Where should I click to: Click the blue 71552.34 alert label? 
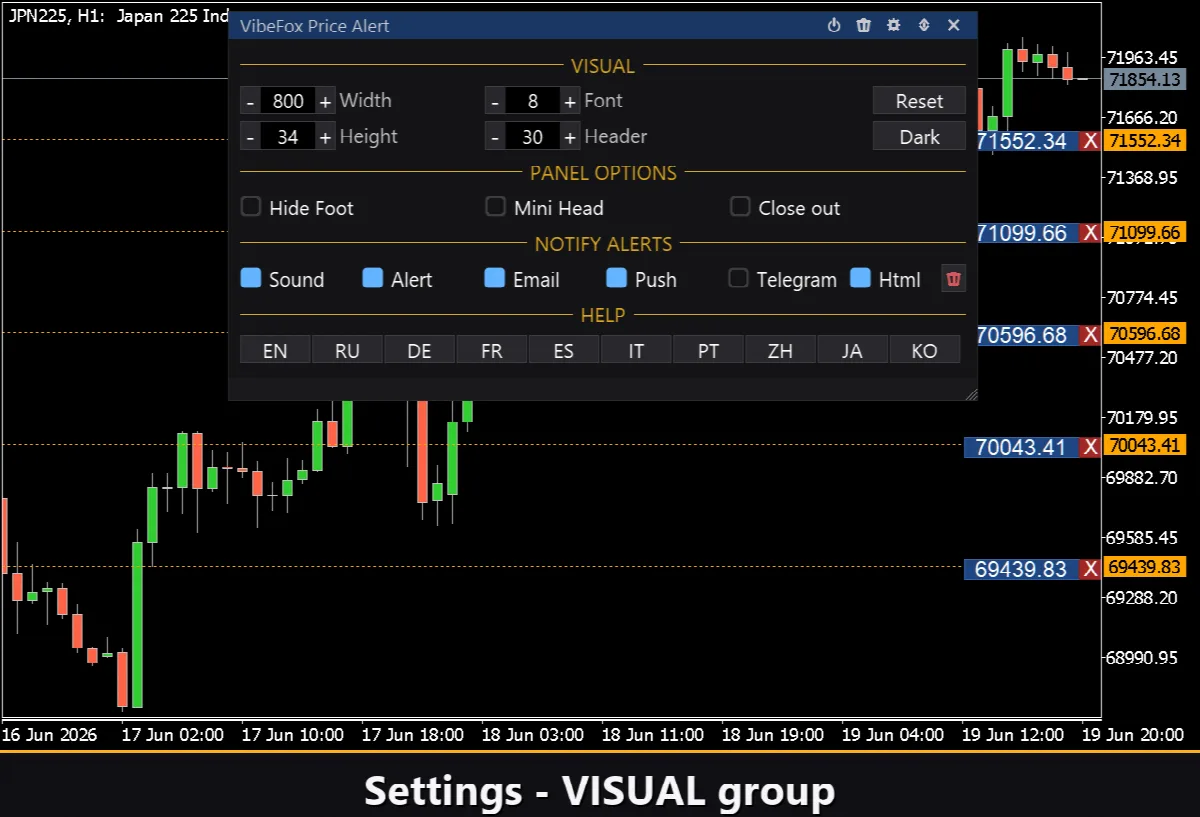[x=1028, y=141]
